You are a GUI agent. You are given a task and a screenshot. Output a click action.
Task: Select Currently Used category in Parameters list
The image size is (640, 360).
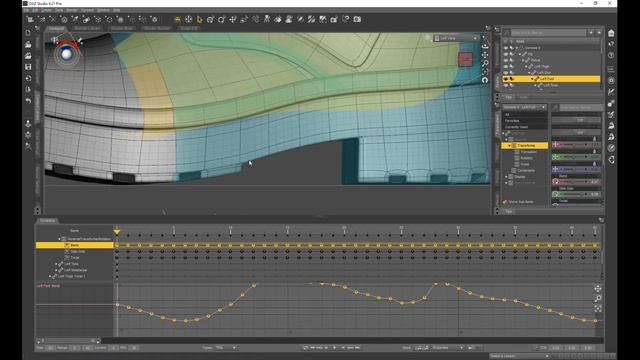[x=517, y=127]
